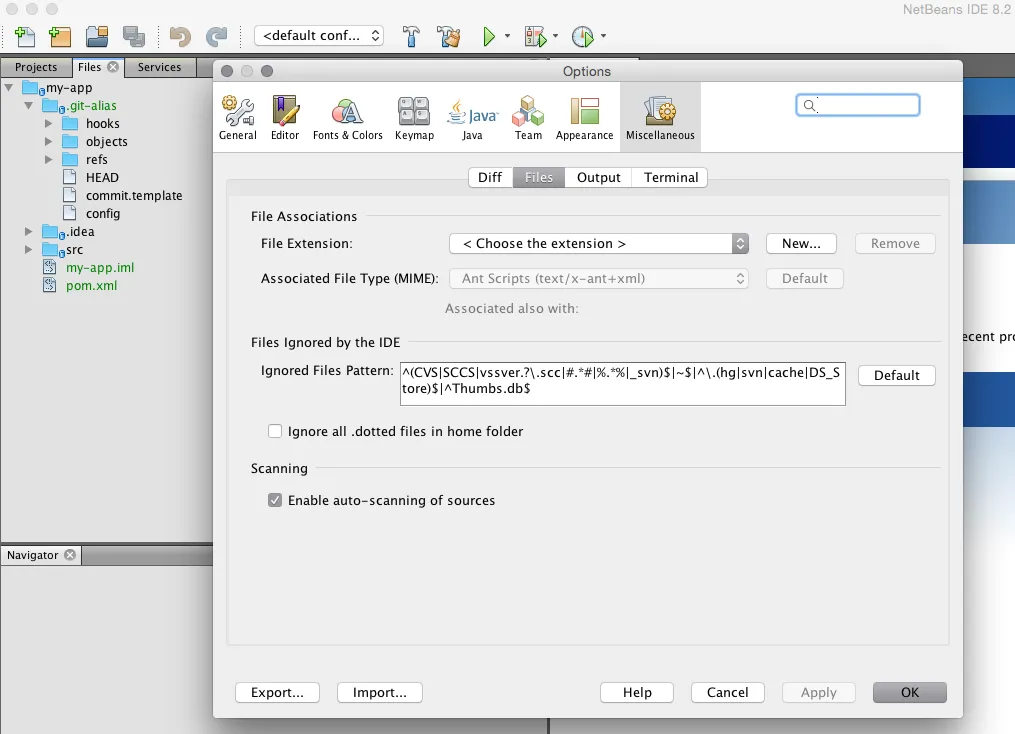Viewport: 1015px width, 734px height.
Task: Click the Build Project hammer icon
Action: coord(411,36)
